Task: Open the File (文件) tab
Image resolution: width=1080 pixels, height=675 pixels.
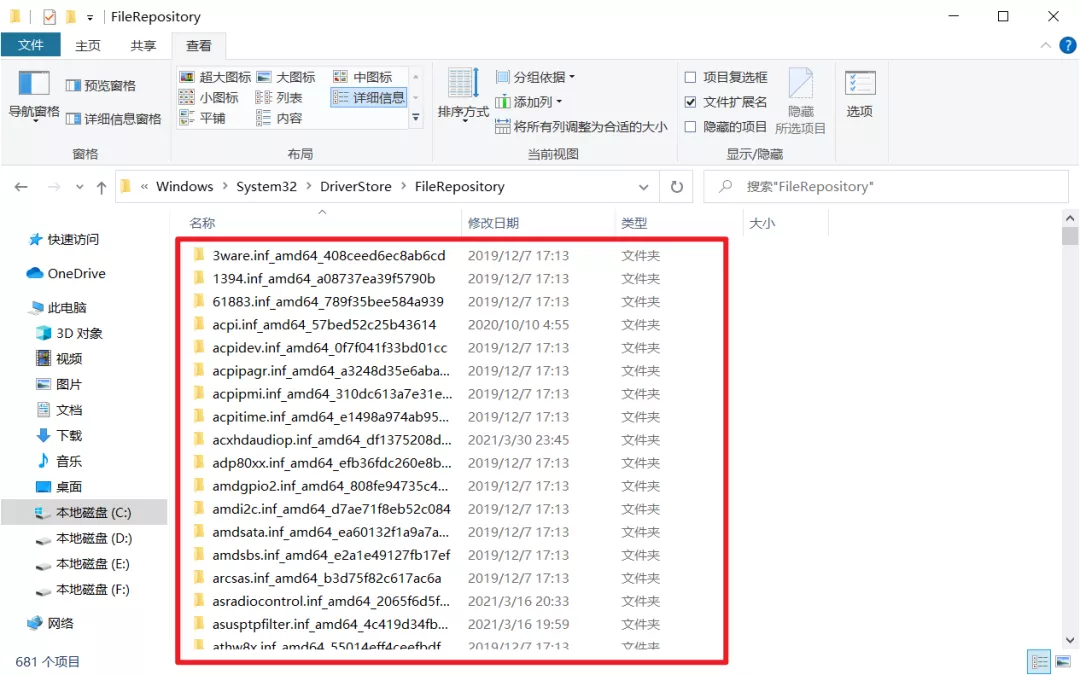Action: click(31, 45)
